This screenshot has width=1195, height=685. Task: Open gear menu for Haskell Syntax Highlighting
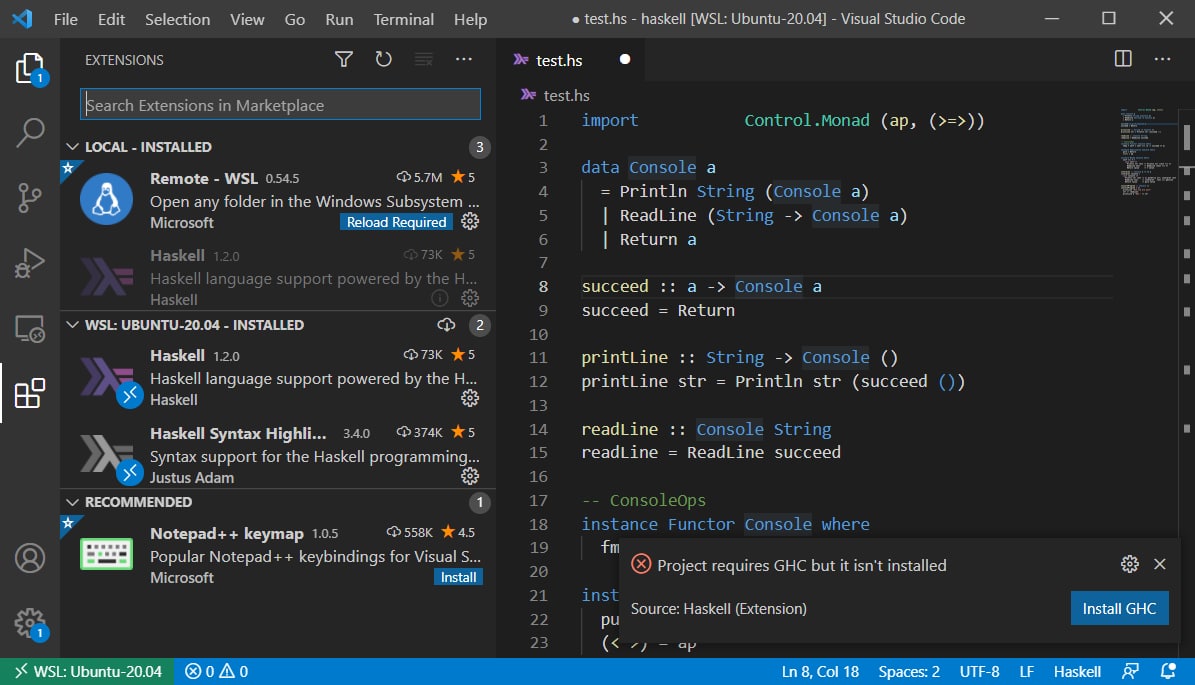click(x=470, y=475)
